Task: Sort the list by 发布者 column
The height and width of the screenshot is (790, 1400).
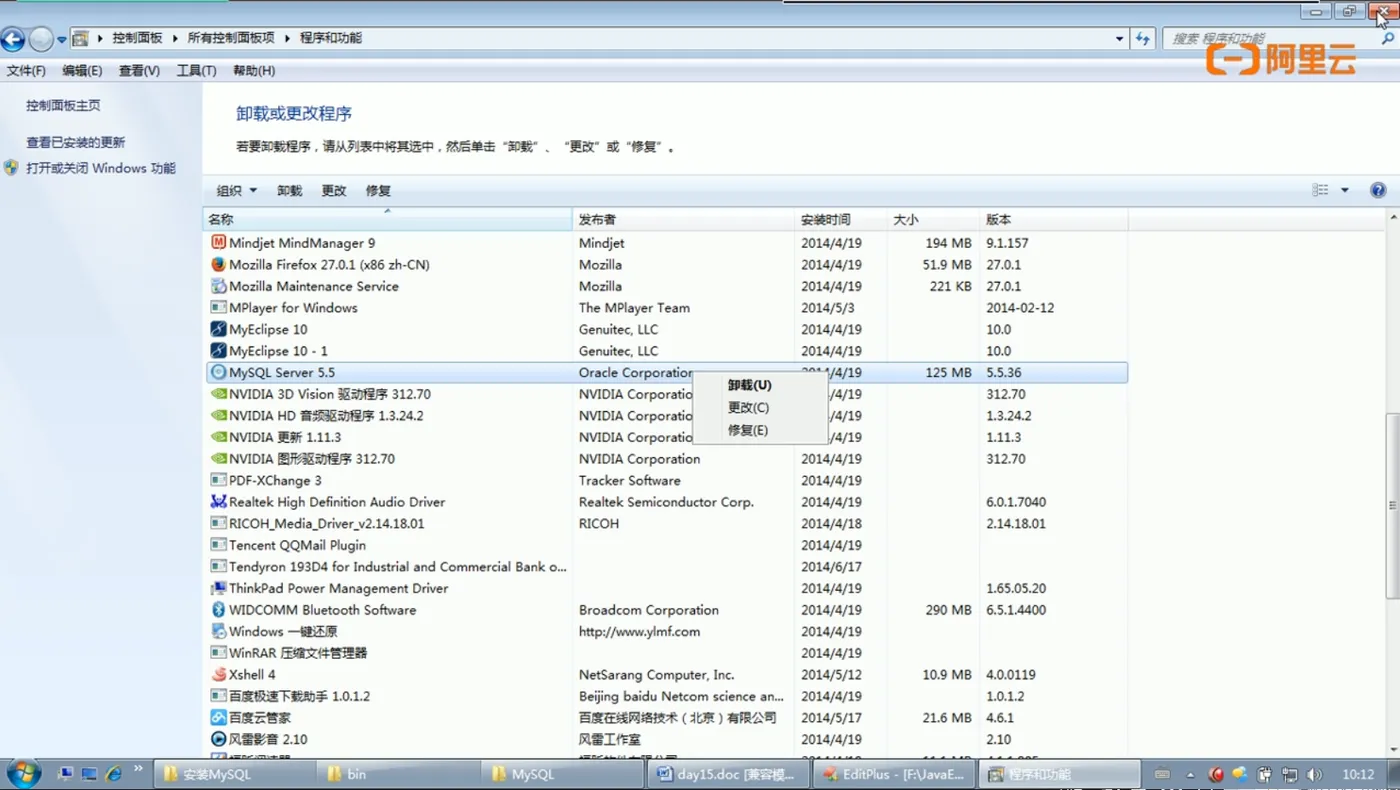Action: point(684,219)
